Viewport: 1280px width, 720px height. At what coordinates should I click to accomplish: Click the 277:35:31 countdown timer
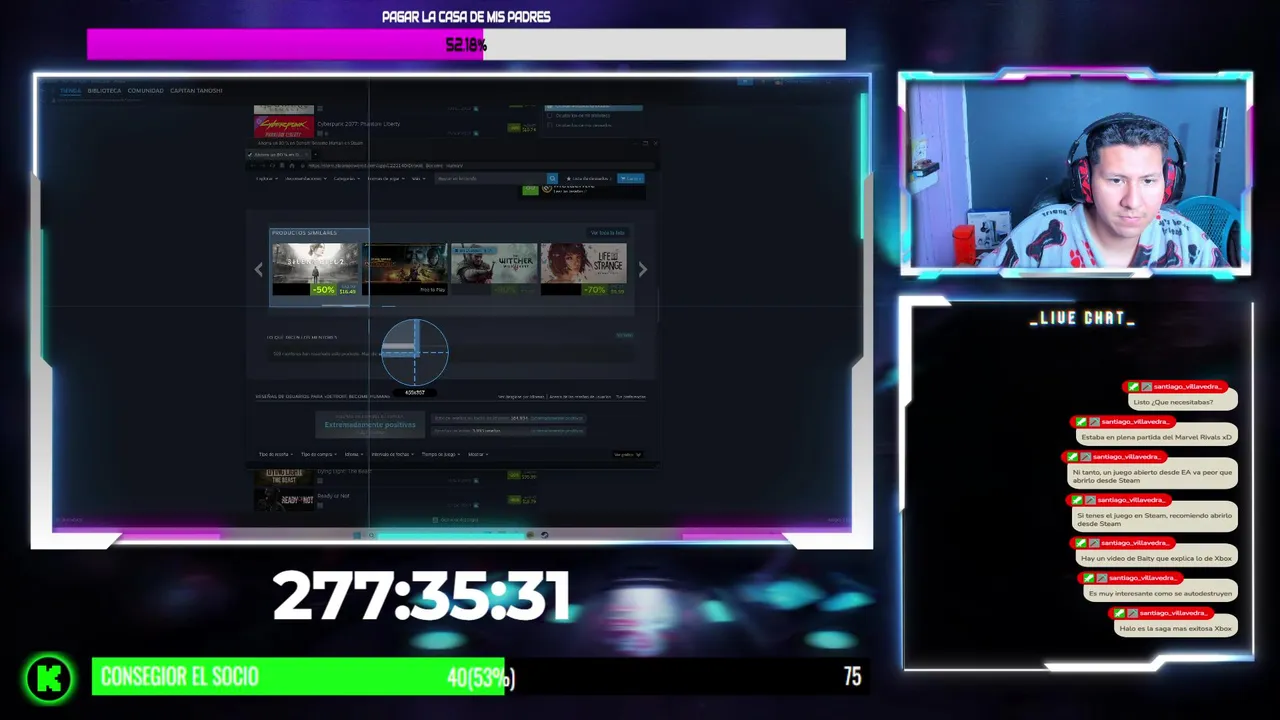[421, 597]
